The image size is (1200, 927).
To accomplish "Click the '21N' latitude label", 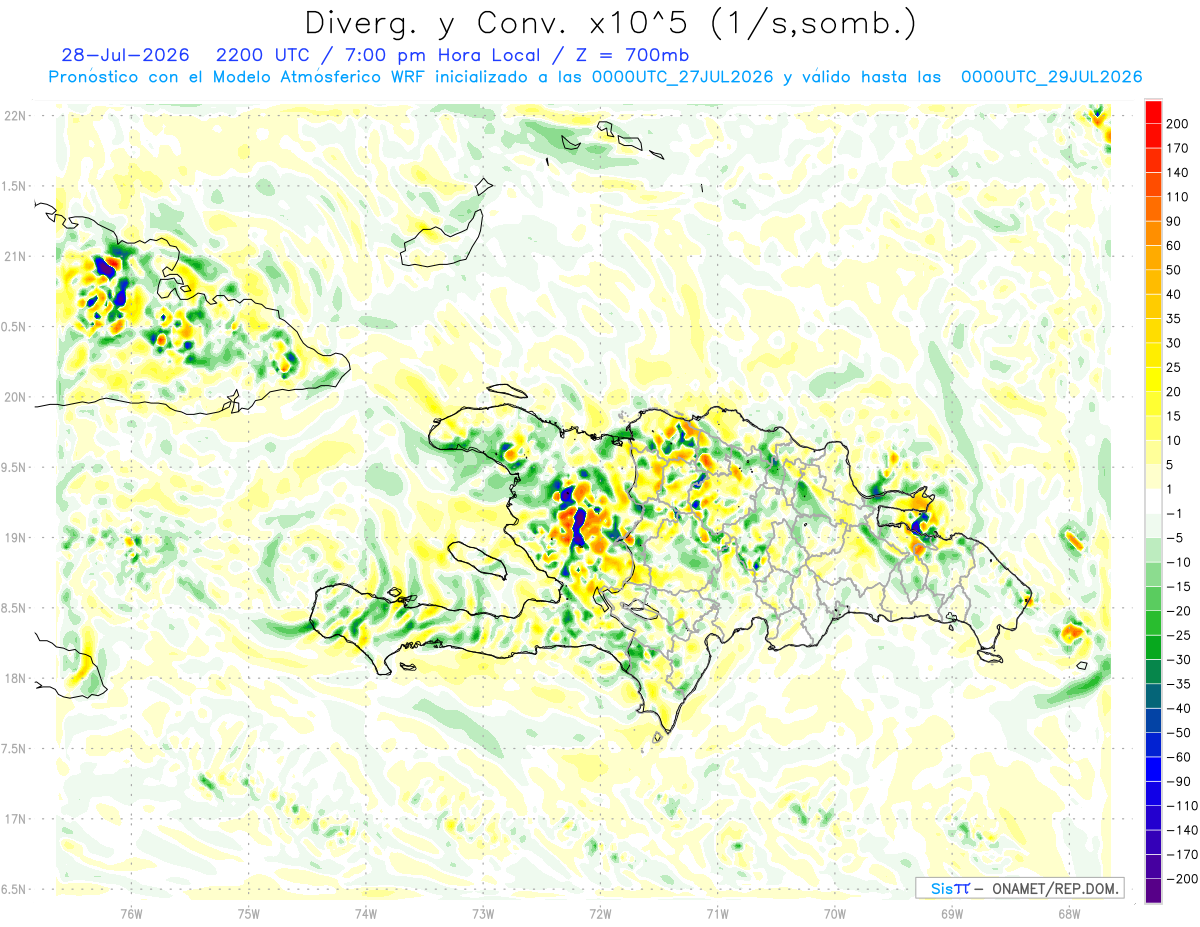I will coord(14,257).
